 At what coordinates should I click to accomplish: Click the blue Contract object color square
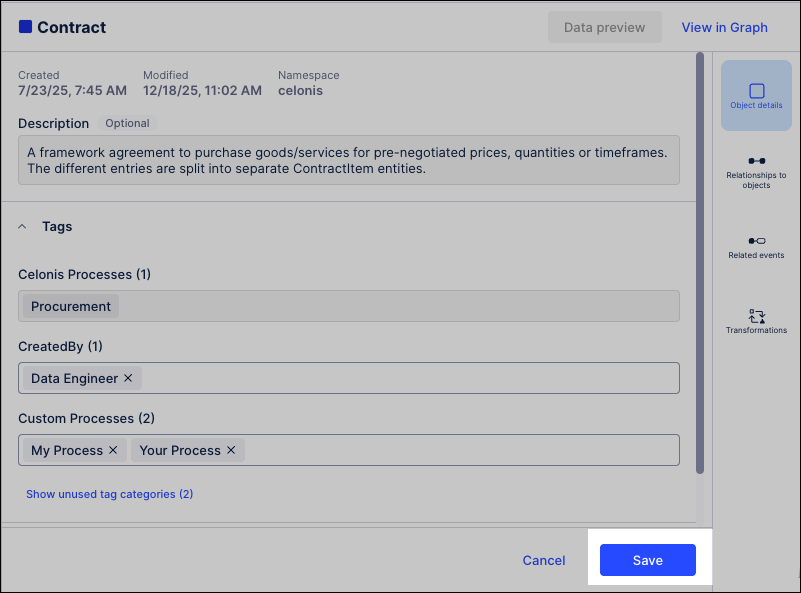[x=25, y=27]
